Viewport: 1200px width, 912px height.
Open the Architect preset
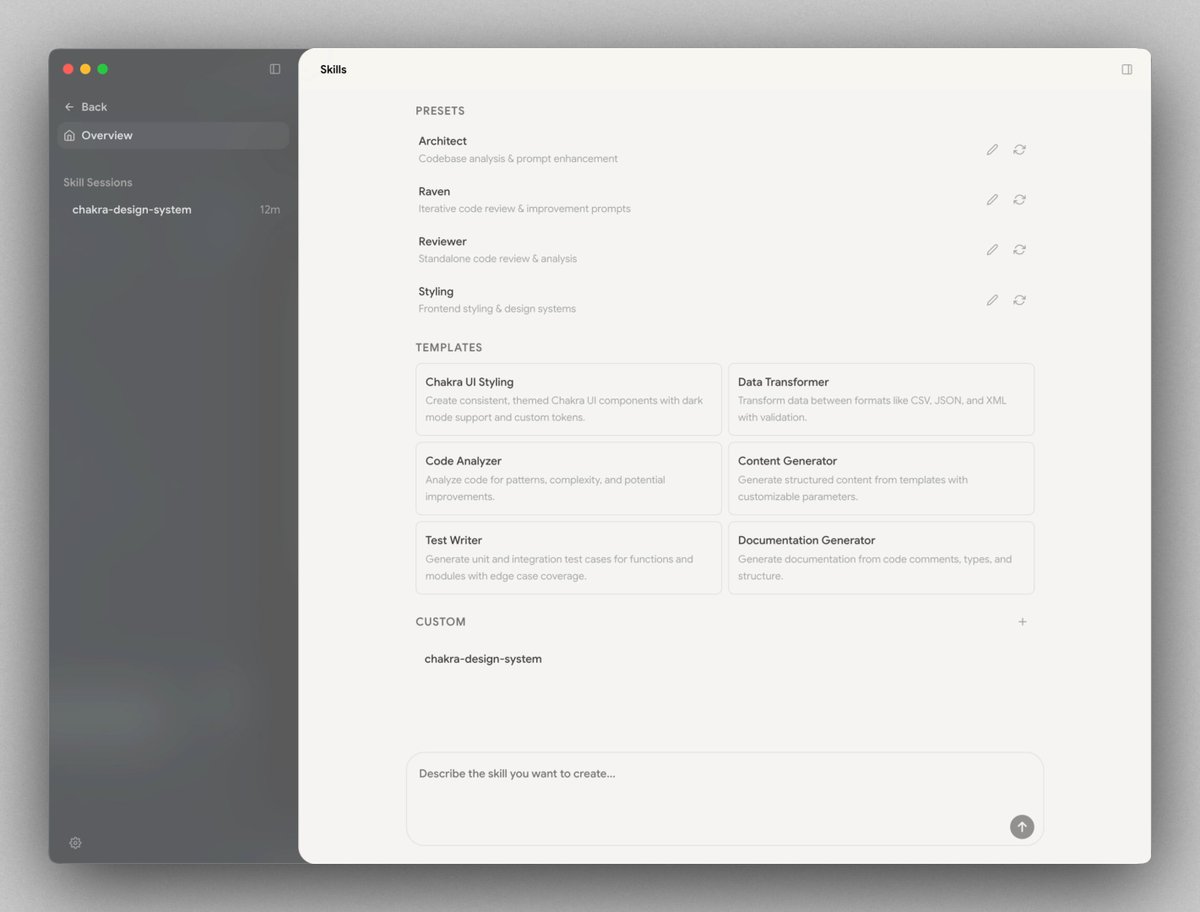click(x=722, y=150)
